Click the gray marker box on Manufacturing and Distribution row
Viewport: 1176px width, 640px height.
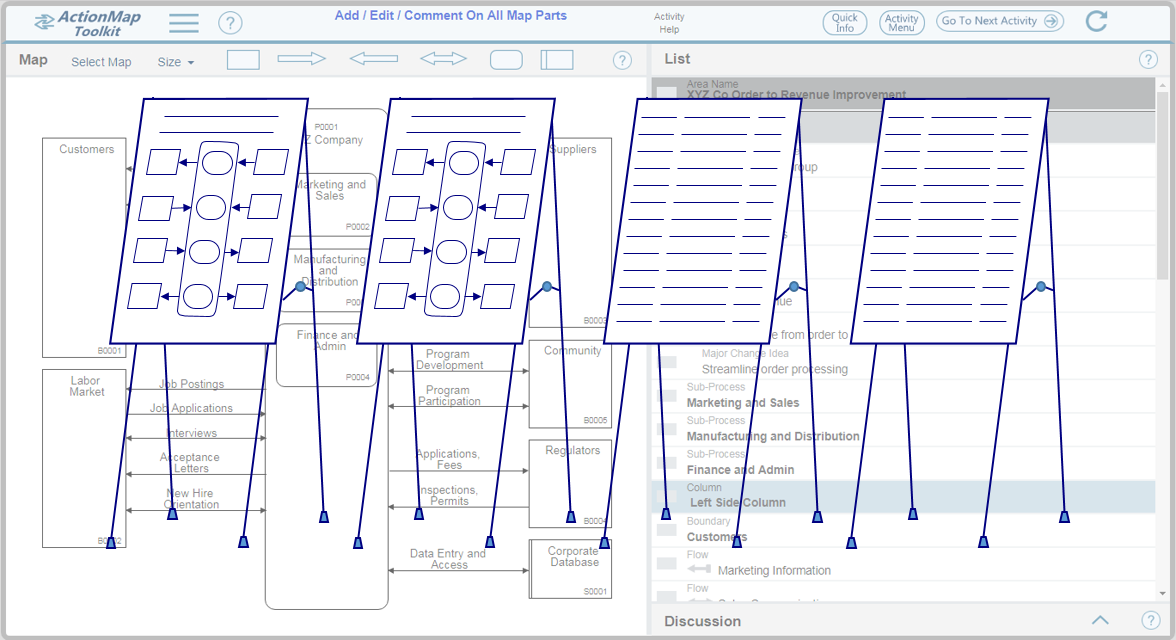(666, 429)
